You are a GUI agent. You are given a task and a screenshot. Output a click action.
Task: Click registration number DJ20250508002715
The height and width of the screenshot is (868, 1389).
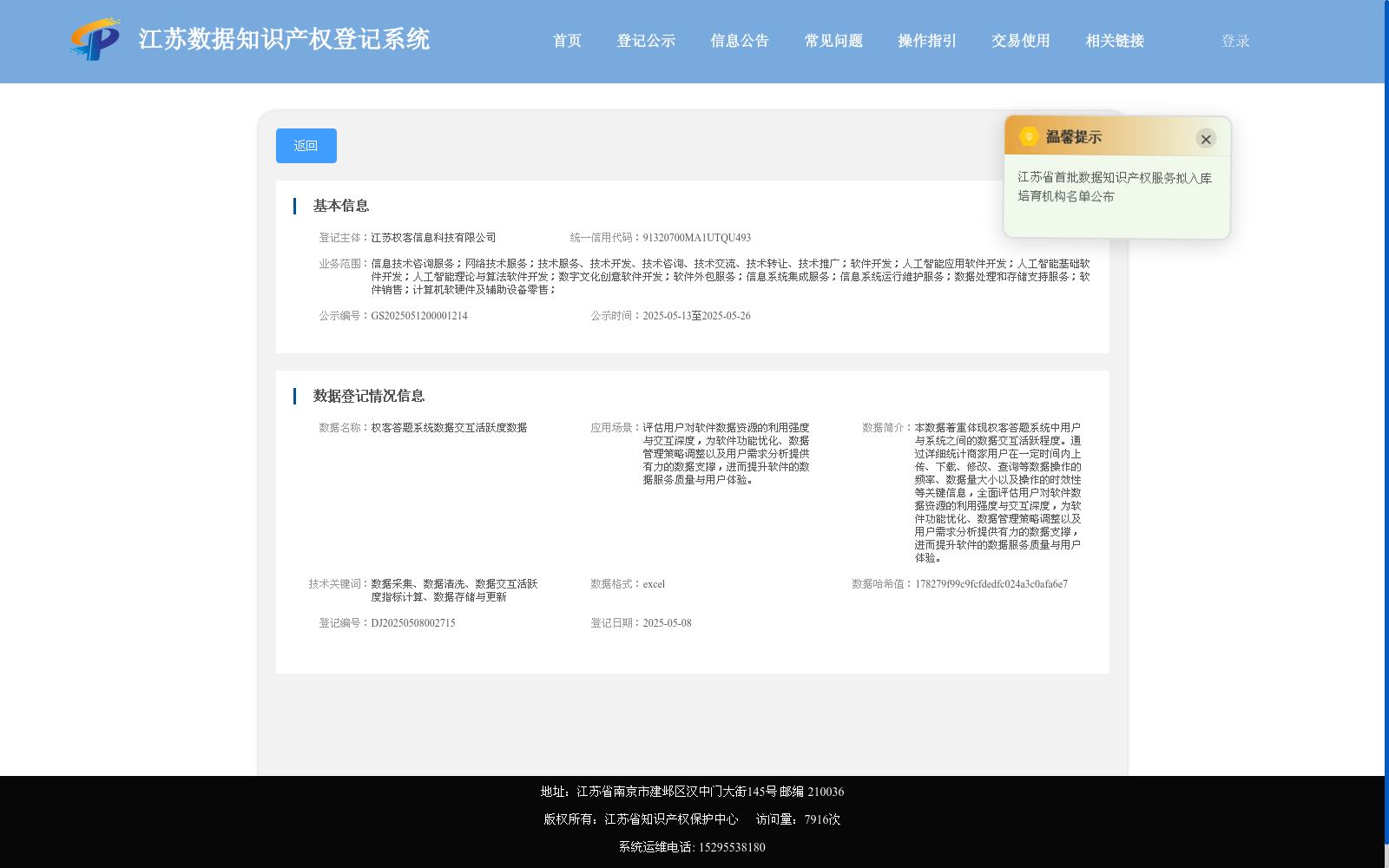413,623
